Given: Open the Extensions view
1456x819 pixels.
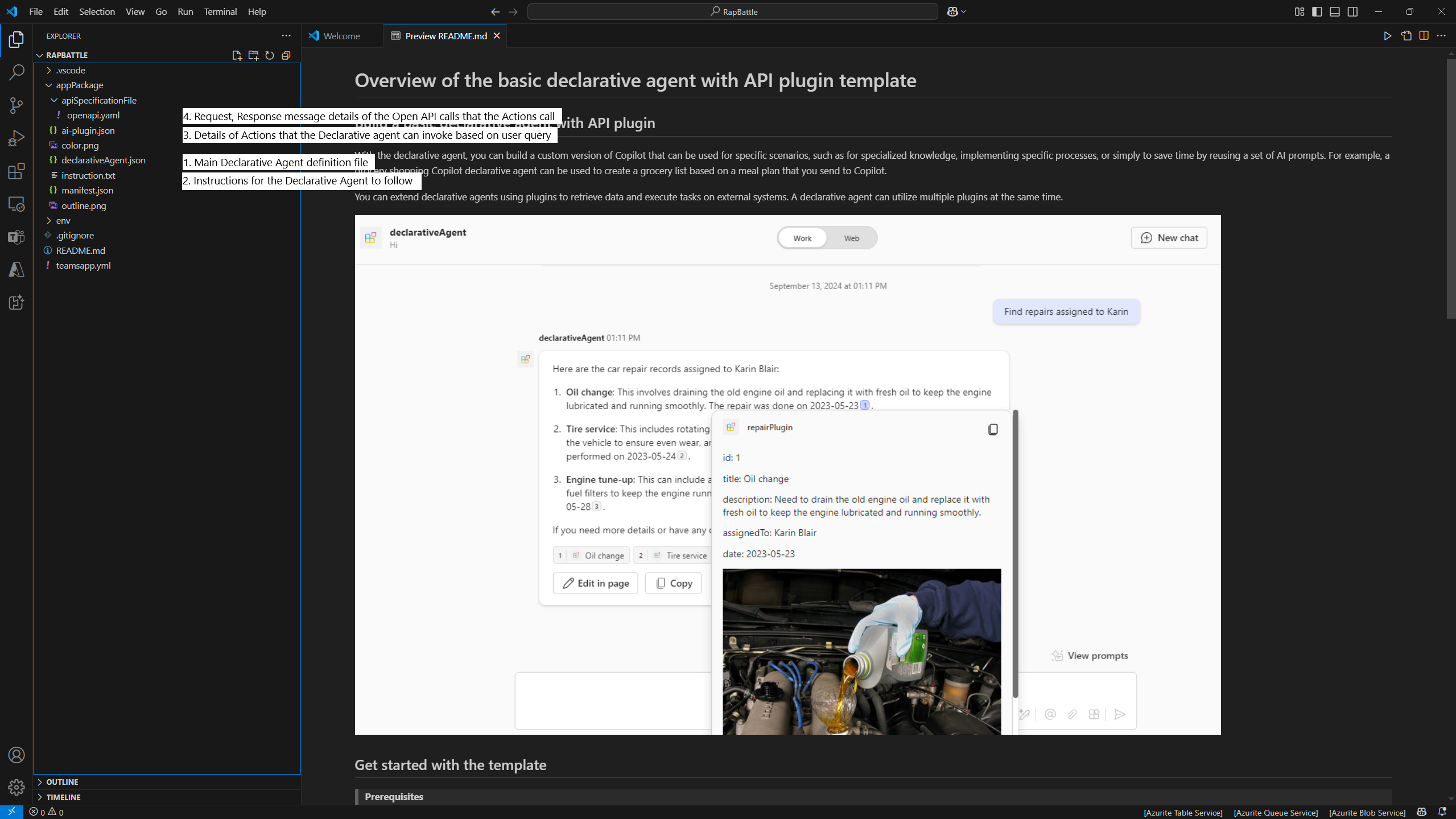Looking at the screenshot, I should pos(17,171).
